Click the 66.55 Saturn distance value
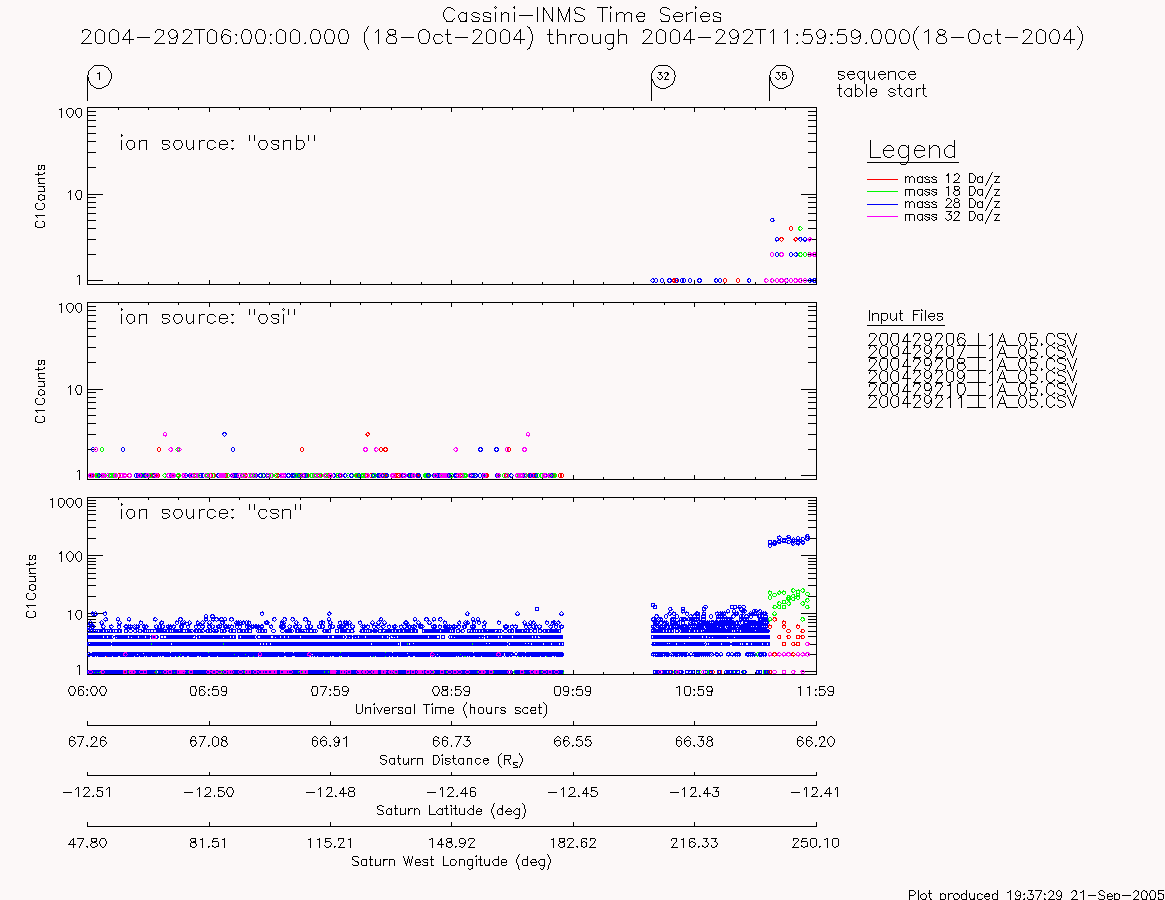1165x900 pixels. pos(573,742)
